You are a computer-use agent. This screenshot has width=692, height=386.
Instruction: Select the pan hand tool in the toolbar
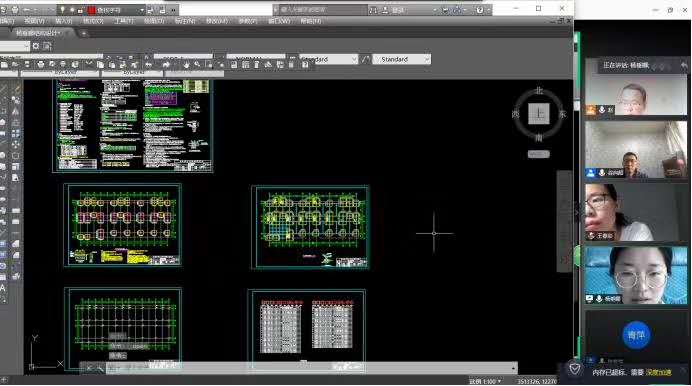pos(186,65)
